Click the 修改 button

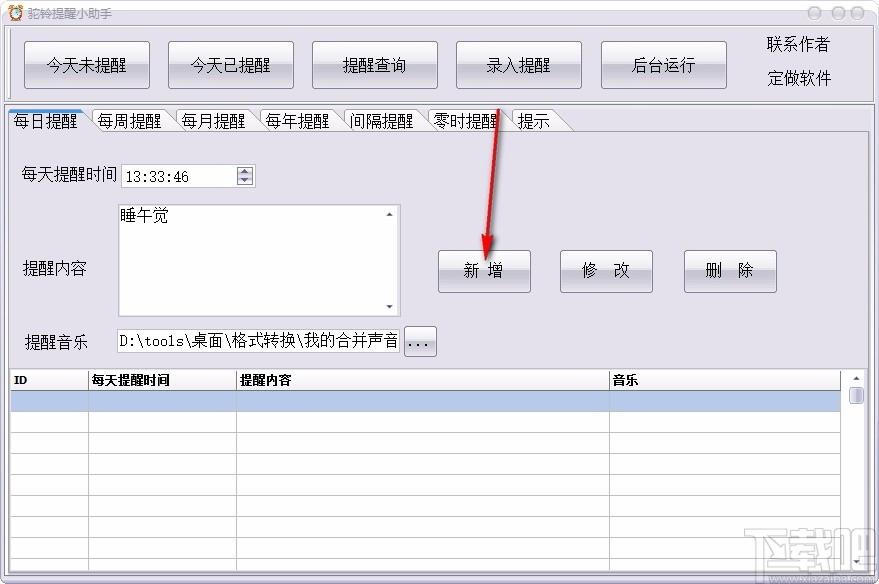(607, 271)
